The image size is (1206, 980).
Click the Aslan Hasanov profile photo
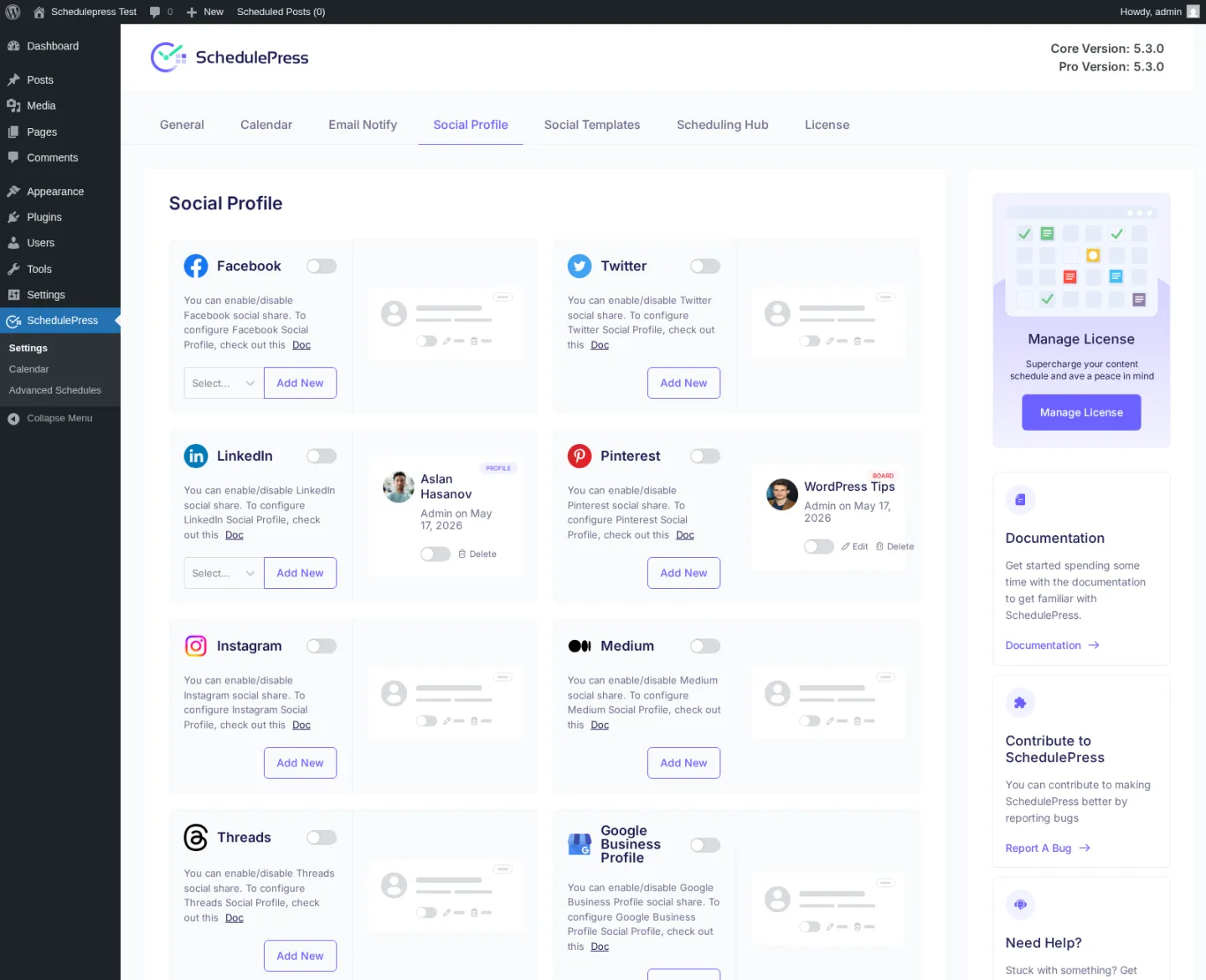pyautogui.click(x=399, y=487)
